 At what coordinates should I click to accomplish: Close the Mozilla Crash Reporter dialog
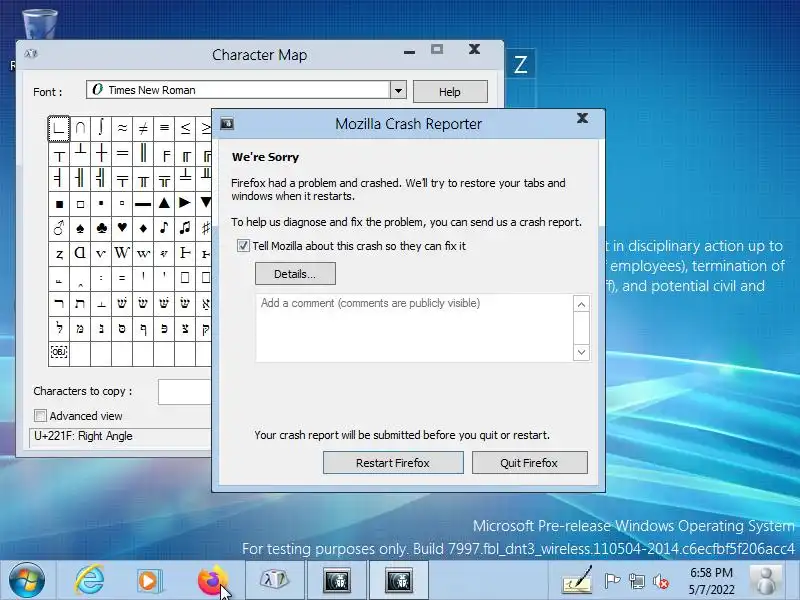click(x=582, y=118)
